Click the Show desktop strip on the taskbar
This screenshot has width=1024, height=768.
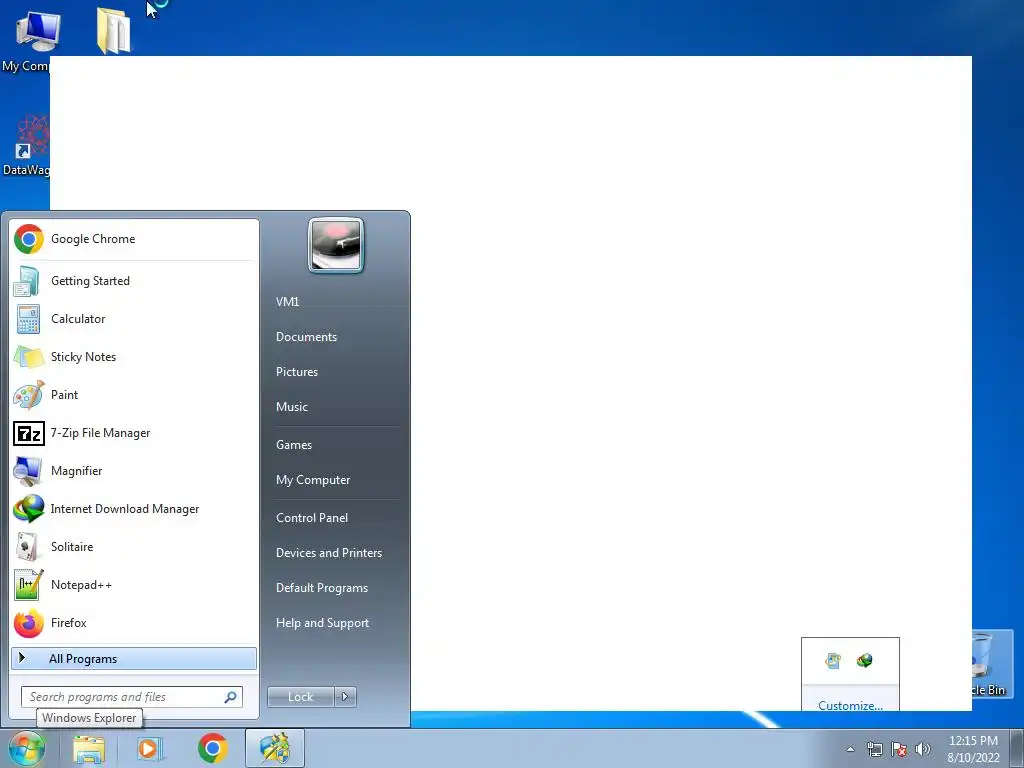1018,748
